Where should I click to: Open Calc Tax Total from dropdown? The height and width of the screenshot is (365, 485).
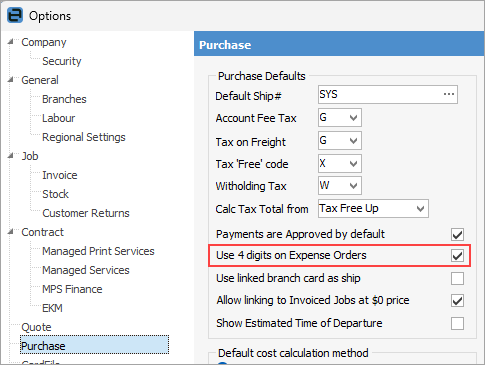[420, 209]
